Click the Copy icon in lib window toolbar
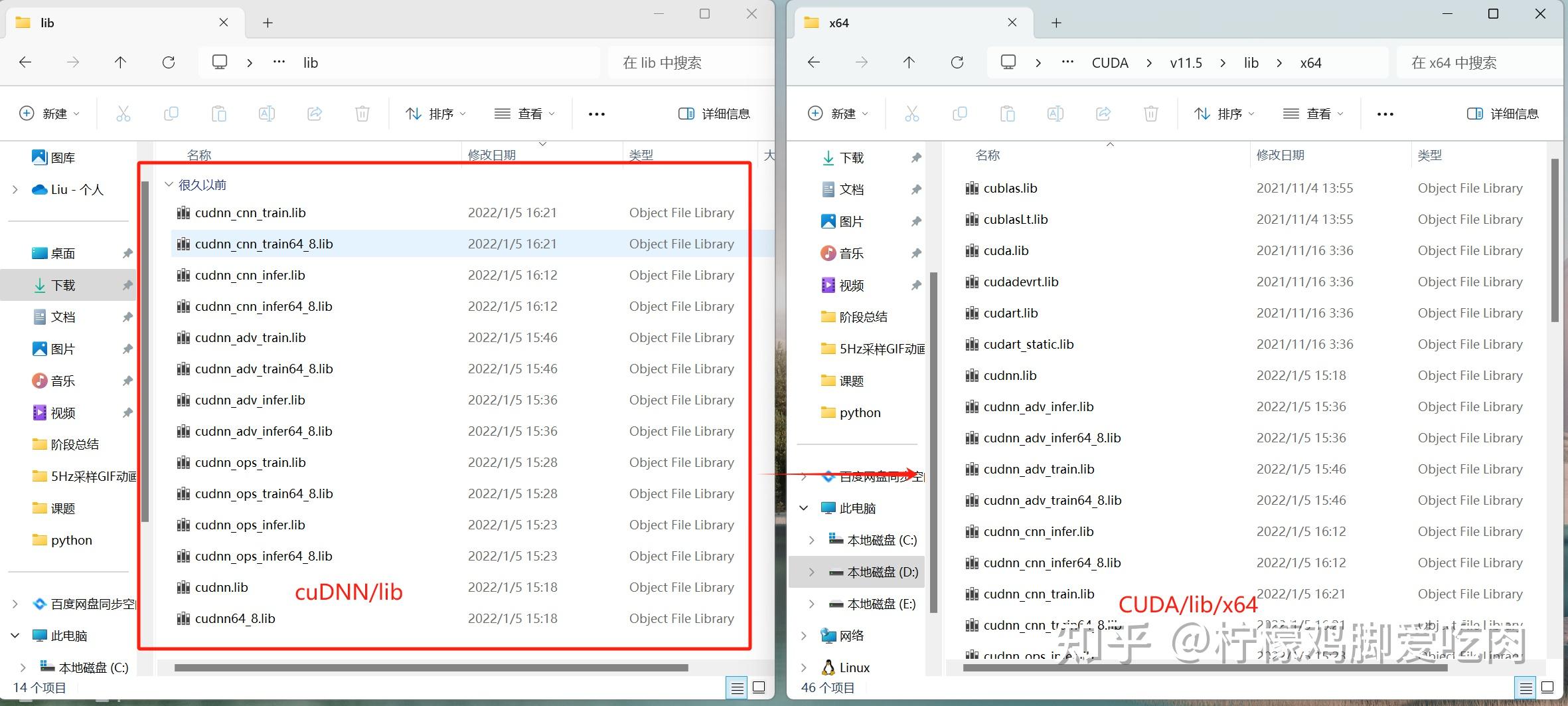 coord(171,113)
